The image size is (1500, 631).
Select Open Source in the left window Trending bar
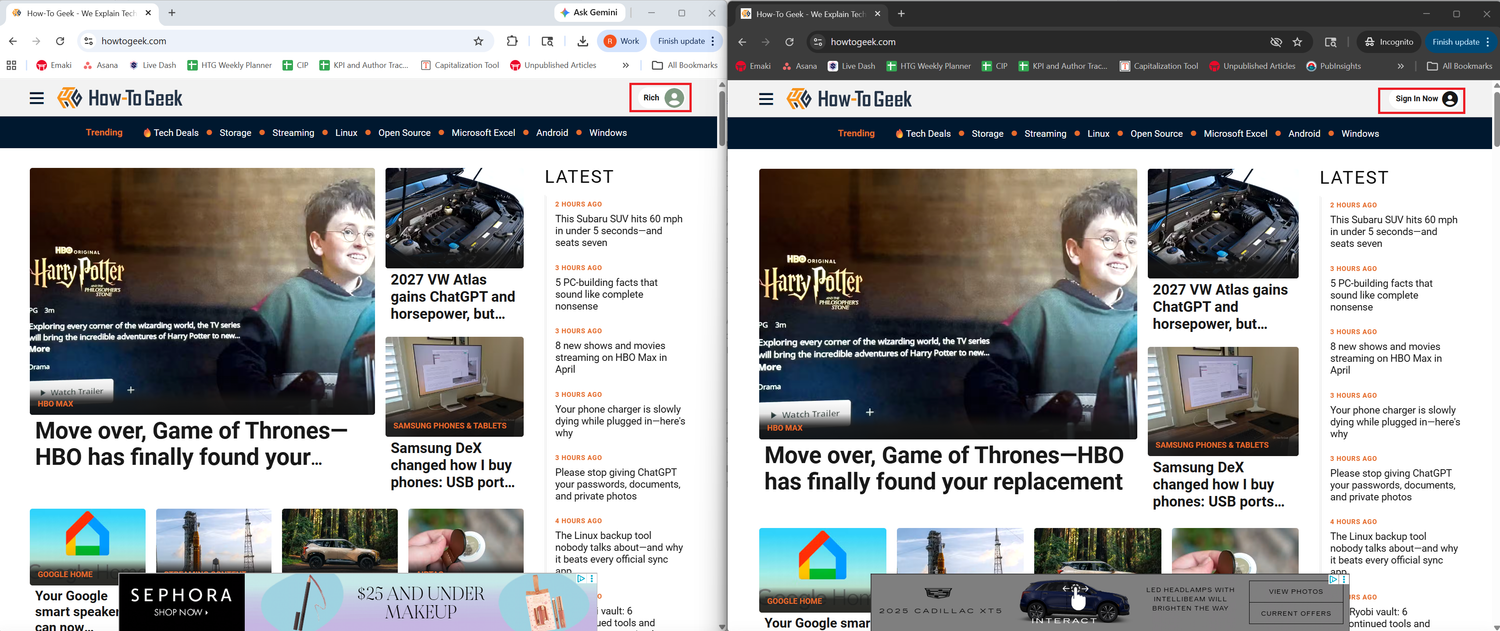tap(404, 132)
